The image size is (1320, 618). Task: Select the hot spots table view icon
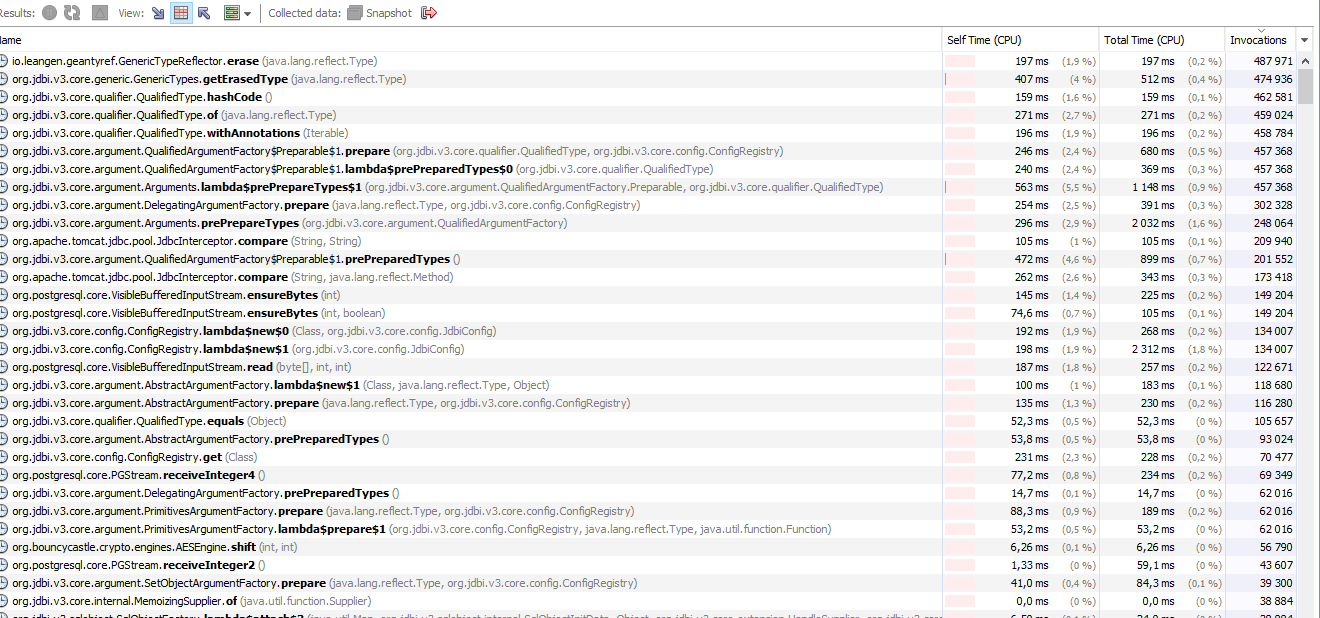point(180,12)
